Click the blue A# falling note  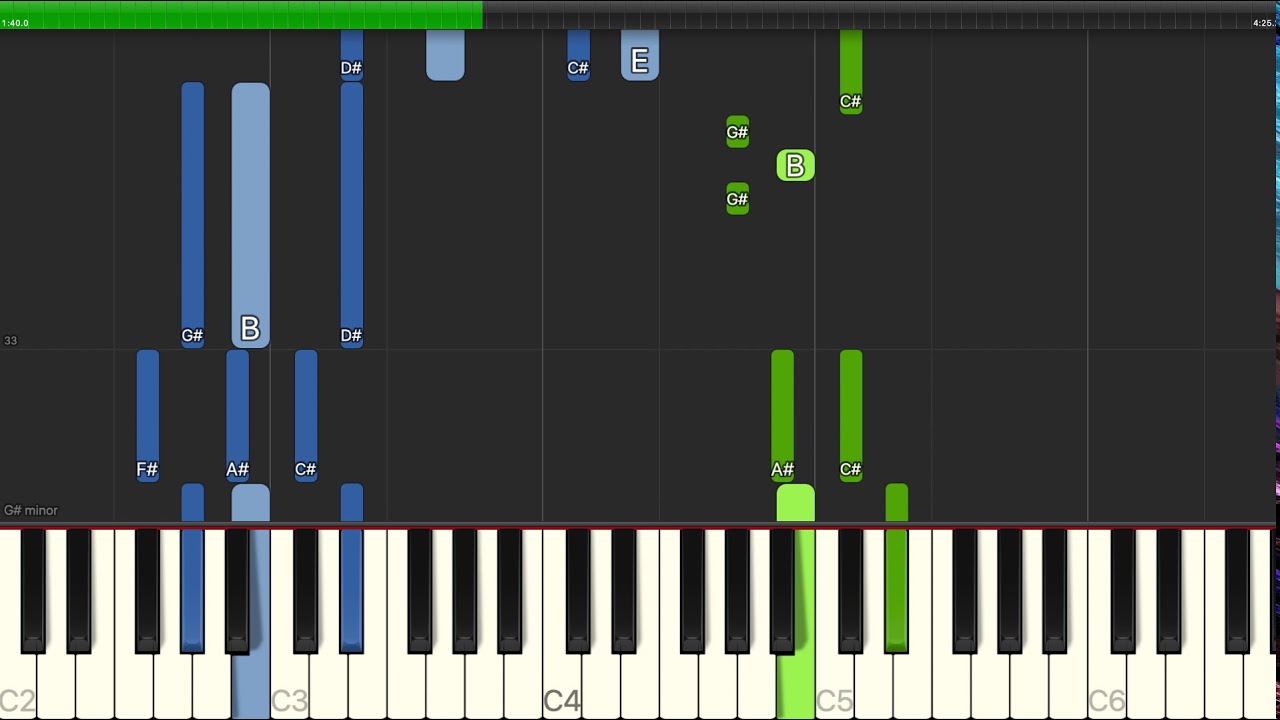coord(237,416)
